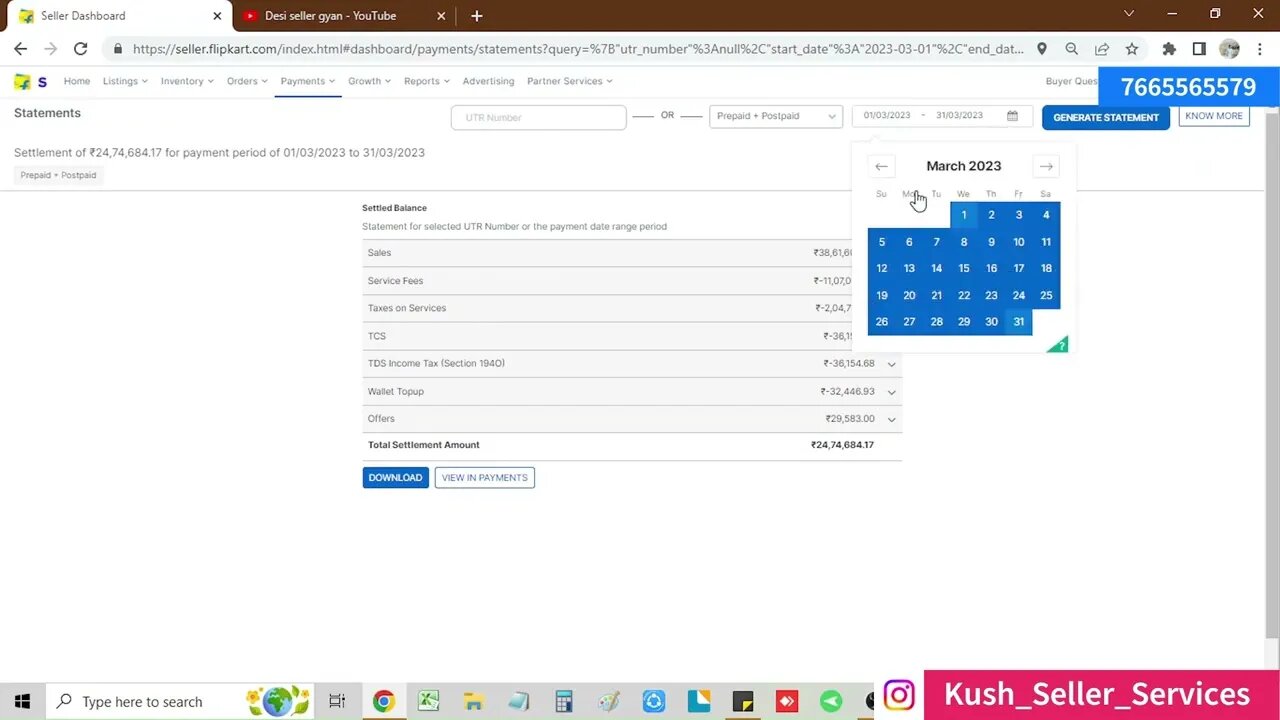Open Excel from the taskbar
1280x720 pixels.
point(429,701)
